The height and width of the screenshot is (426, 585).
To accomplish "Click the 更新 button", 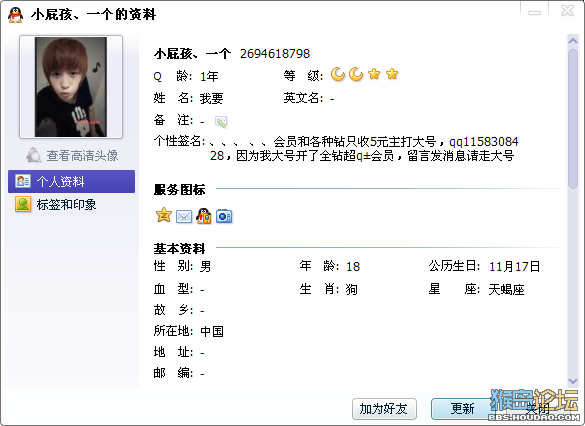I will pyautogui.click(x=462, y=409).
